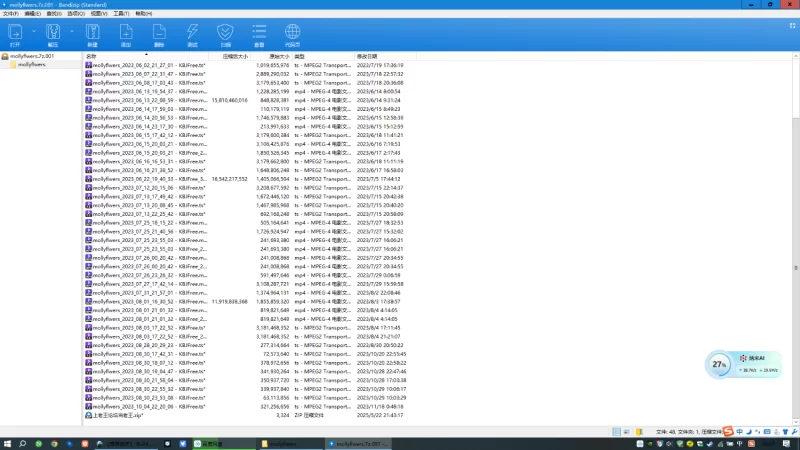Click the Scan (扫描) shield icon

[226, 34]
